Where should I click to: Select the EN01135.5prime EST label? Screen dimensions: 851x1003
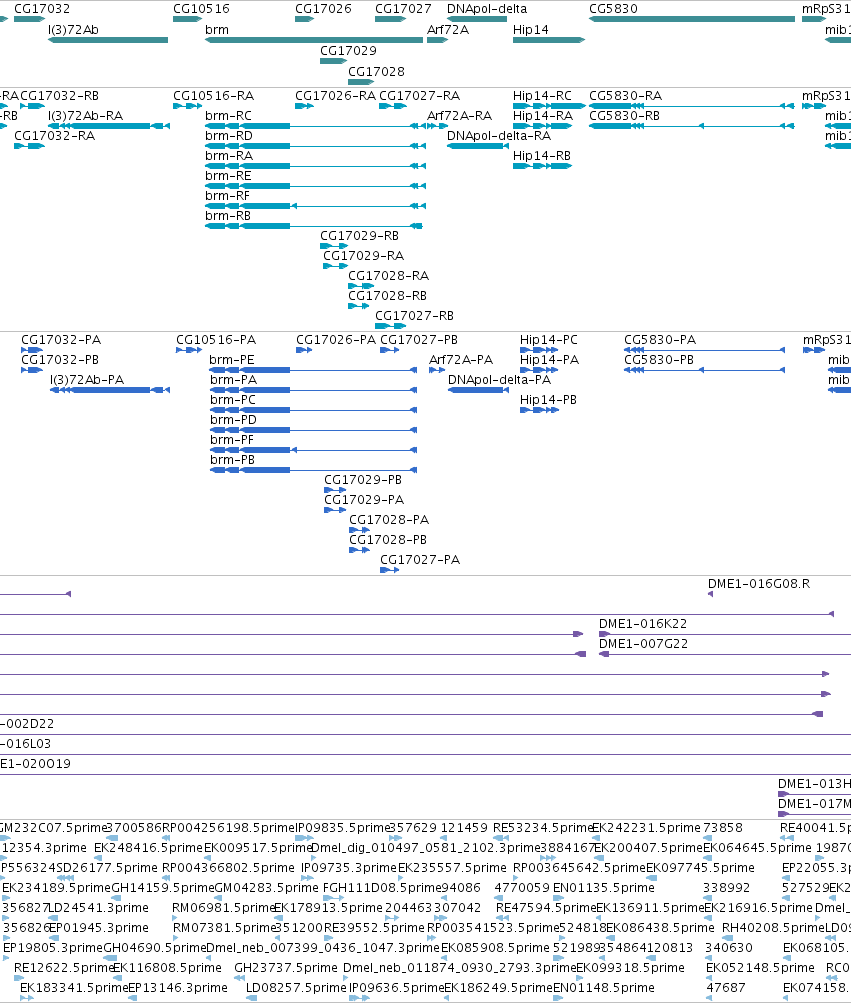click(603, 888)
